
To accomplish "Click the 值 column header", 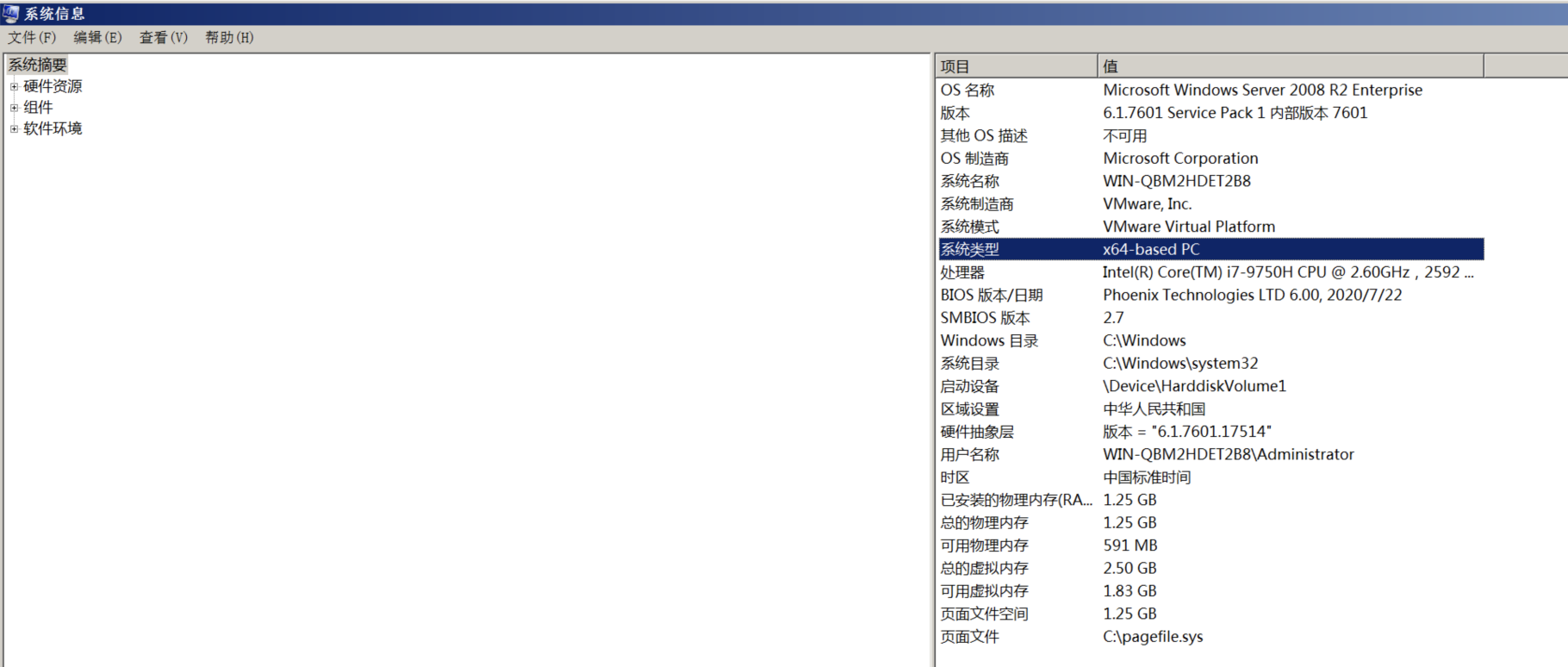I will pyautogui.click(x=1289, y=66).
